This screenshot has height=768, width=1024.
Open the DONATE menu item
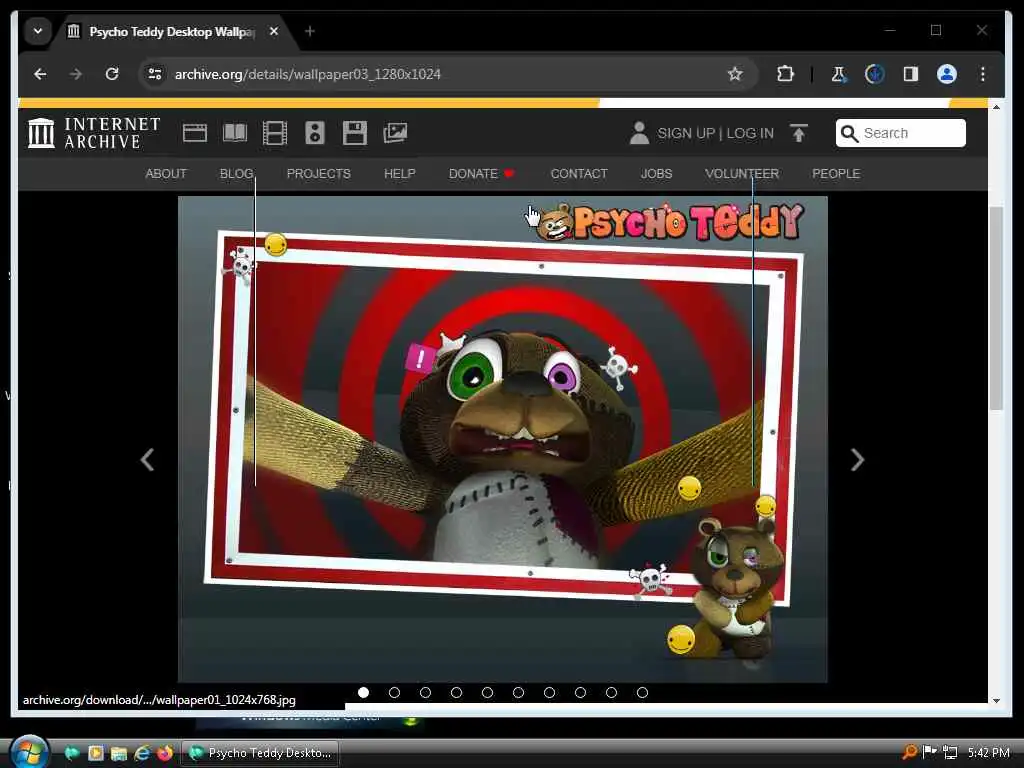click(481, 174)
